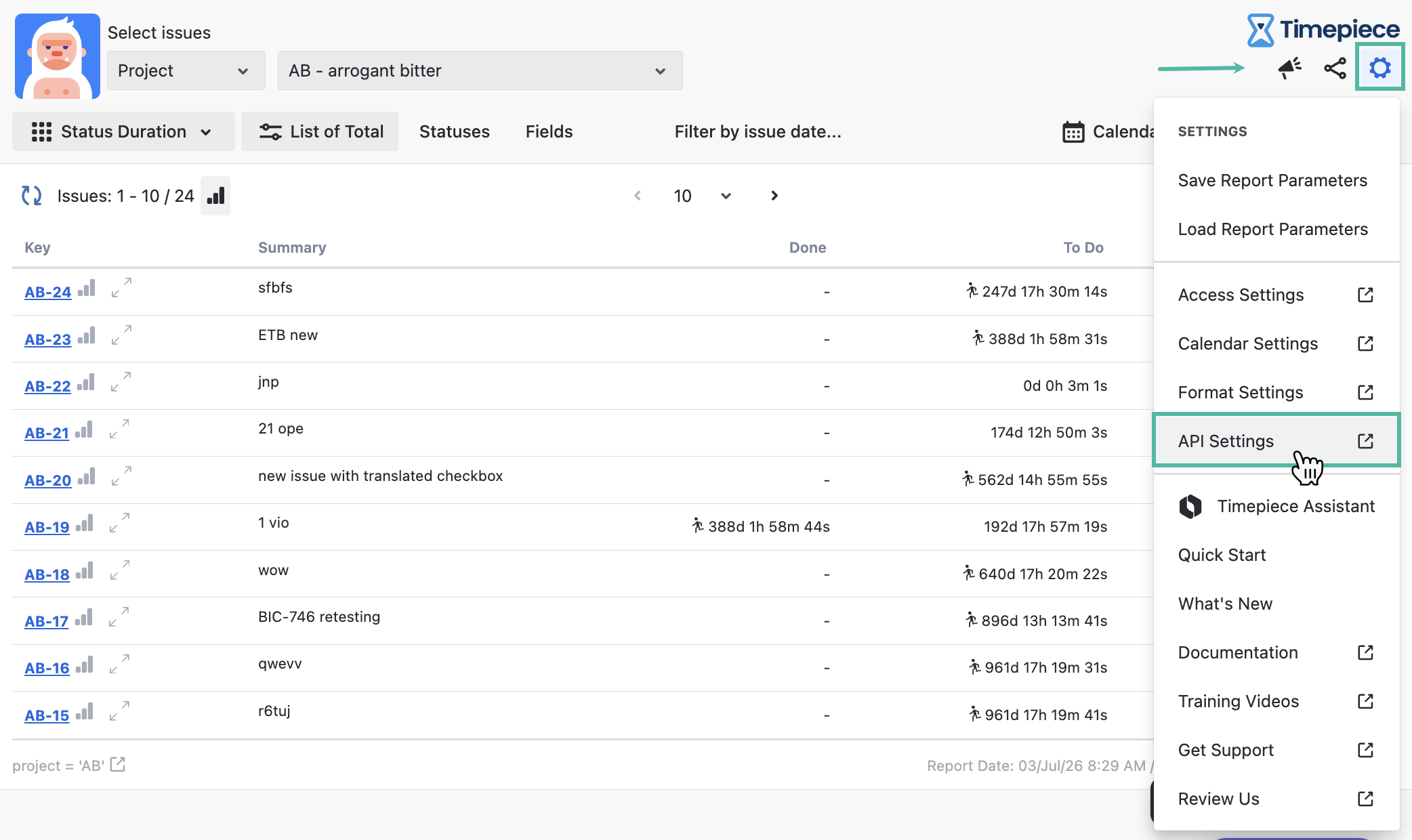Open Format Settings menu item
The image size is (1412, 840).
pos(1276,392)
